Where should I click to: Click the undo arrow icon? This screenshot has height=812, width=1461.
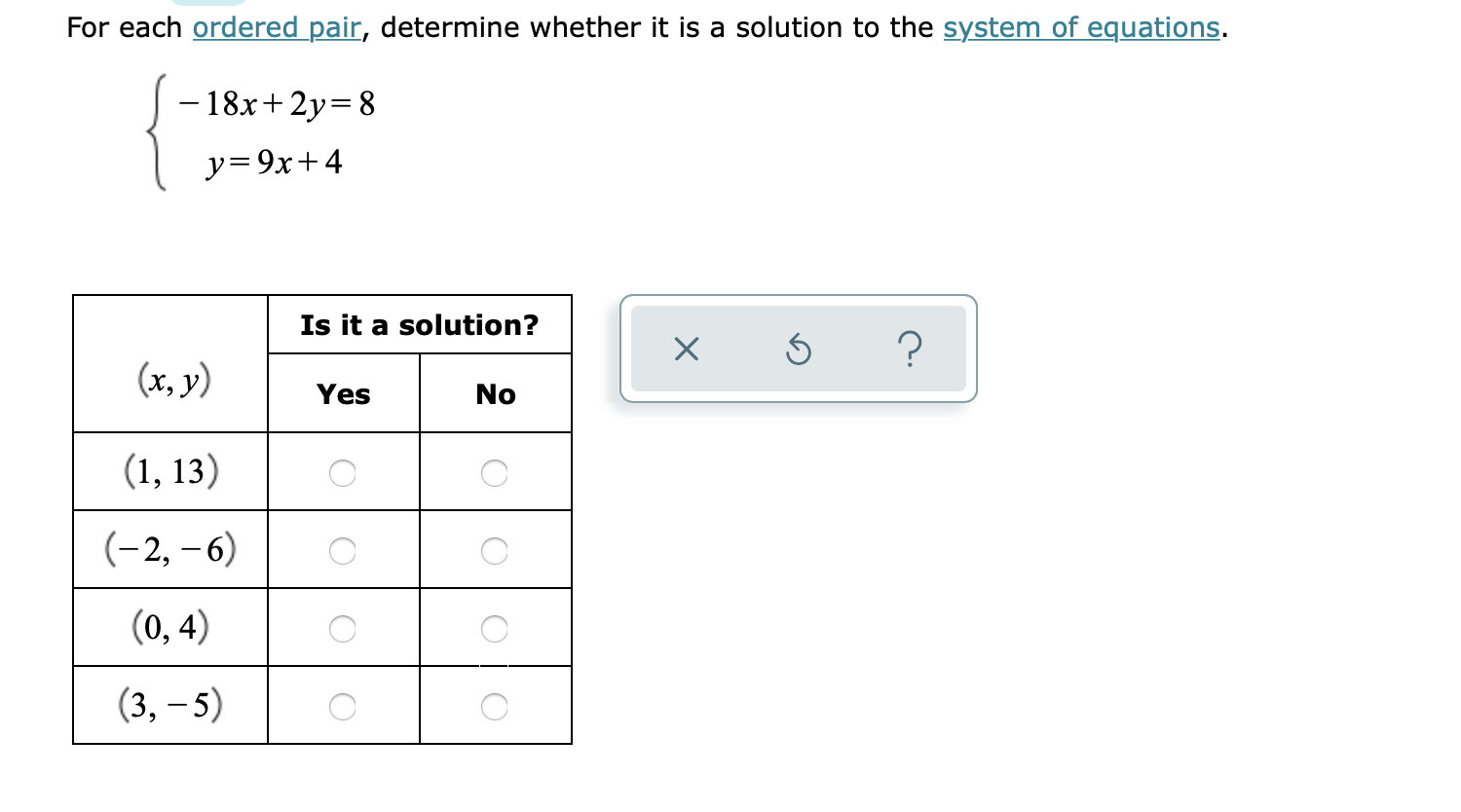798,350
